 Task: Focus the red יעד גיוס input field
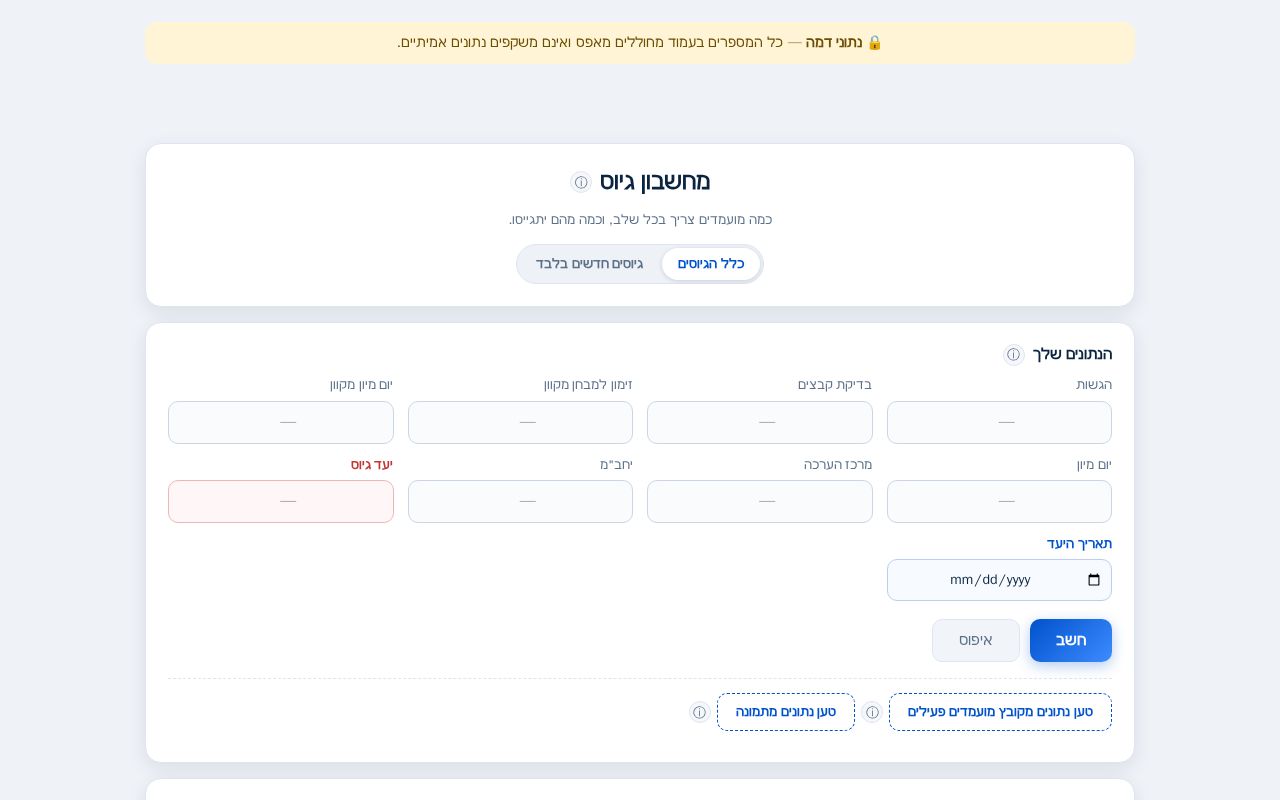281,501
